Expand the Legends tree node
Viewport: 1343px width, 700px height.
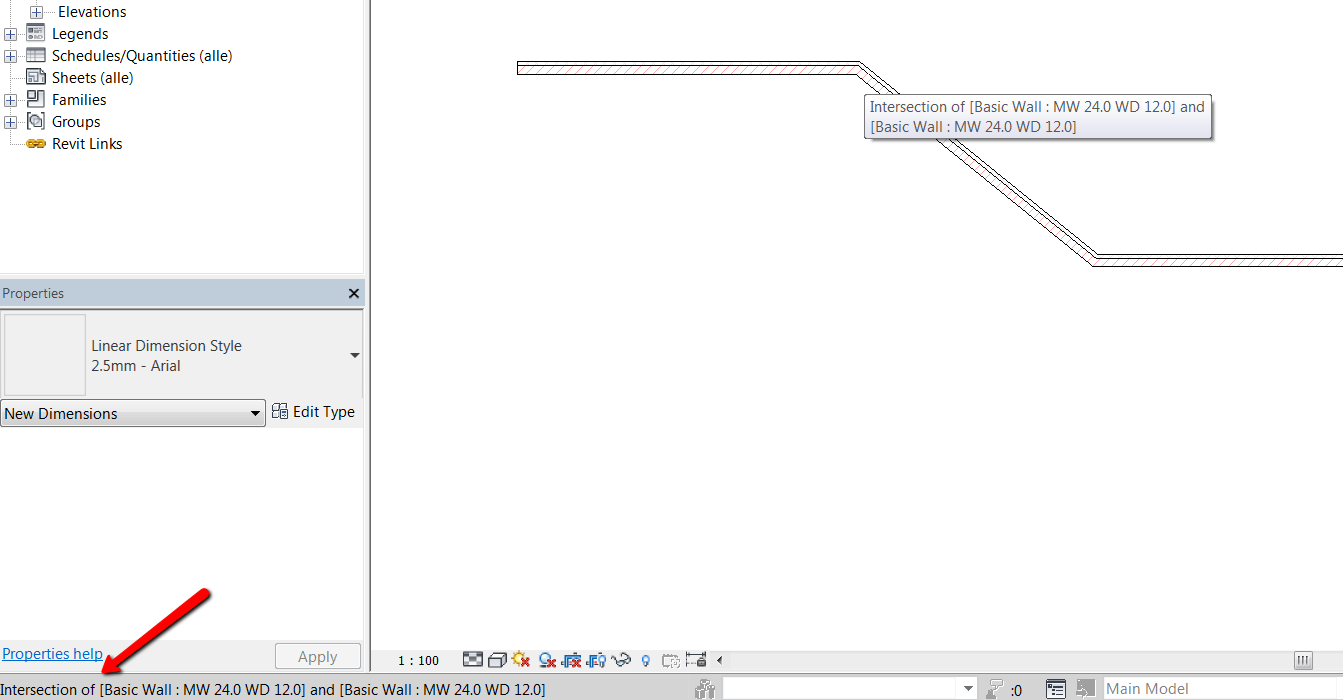tap(10, 33)
